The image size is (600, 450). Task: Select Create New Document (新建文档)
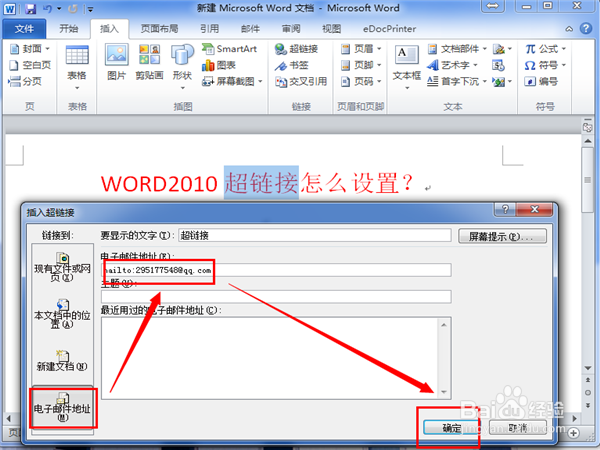(x=62, y=360)
